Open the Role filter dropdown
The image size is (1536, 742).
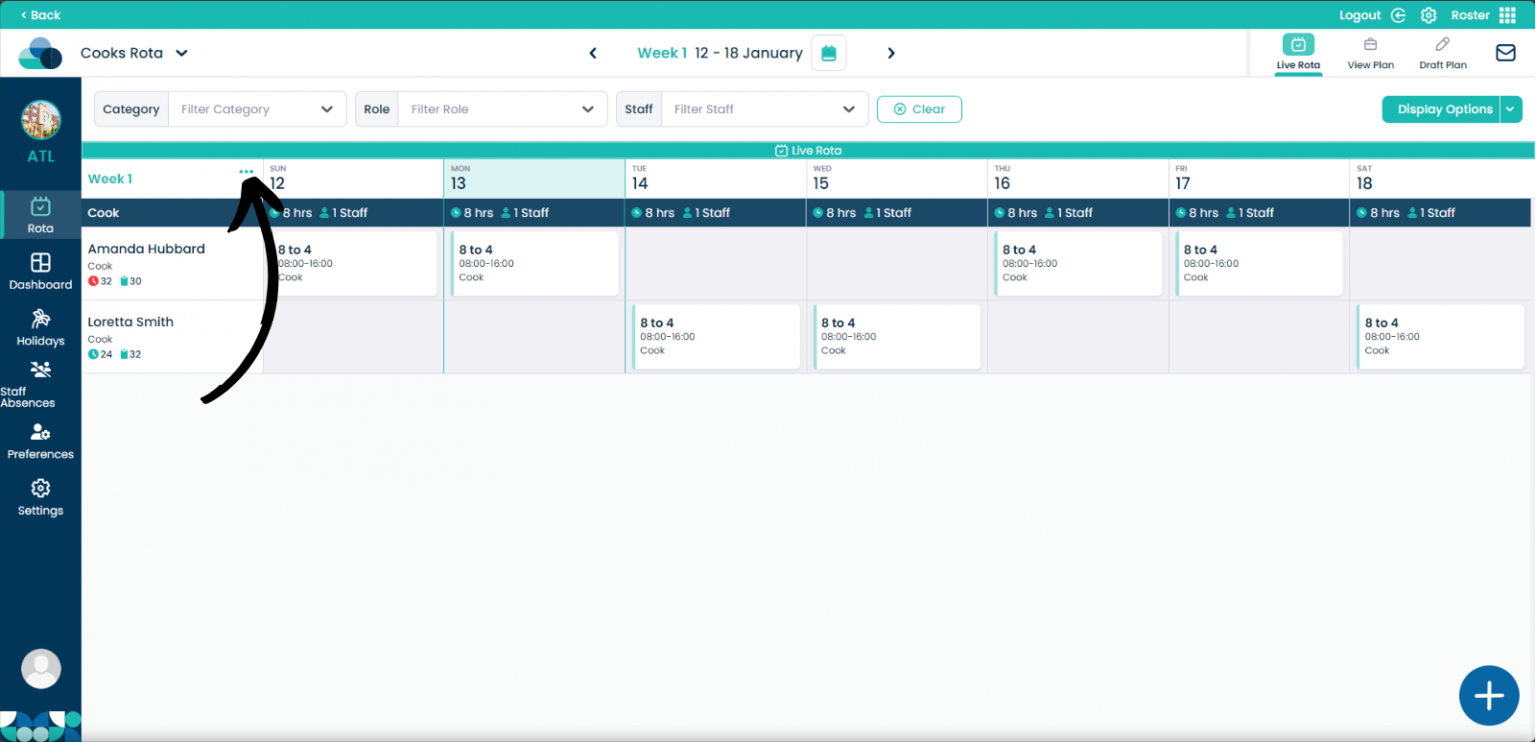502,108
